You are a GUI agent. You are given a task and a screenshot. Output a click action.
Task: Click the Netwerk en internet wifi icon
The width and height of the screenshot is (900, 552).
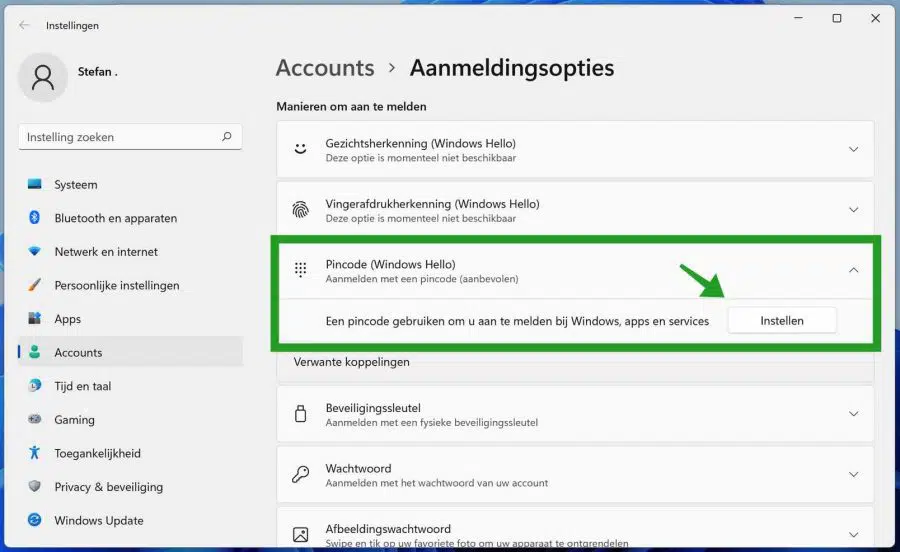[x=34, y=251]
